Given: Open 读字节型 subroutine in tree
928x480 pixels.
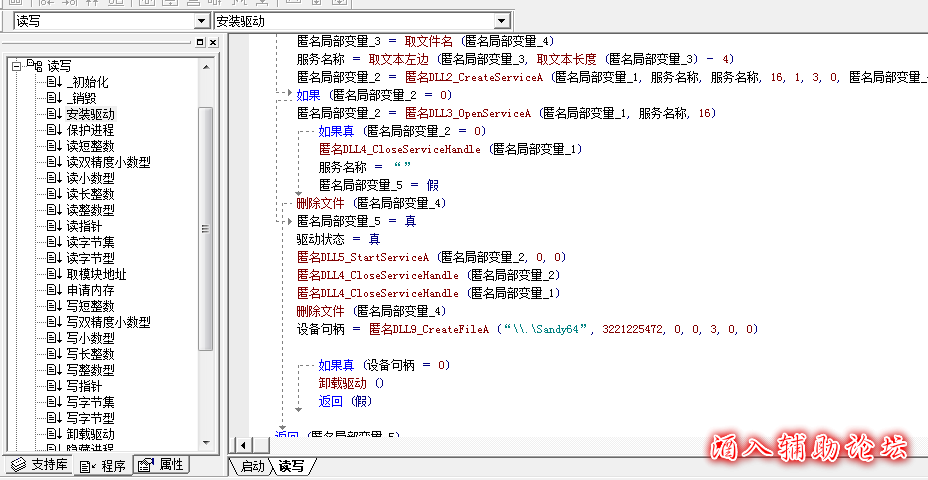Looking at the screenshot, I should 90,258.
